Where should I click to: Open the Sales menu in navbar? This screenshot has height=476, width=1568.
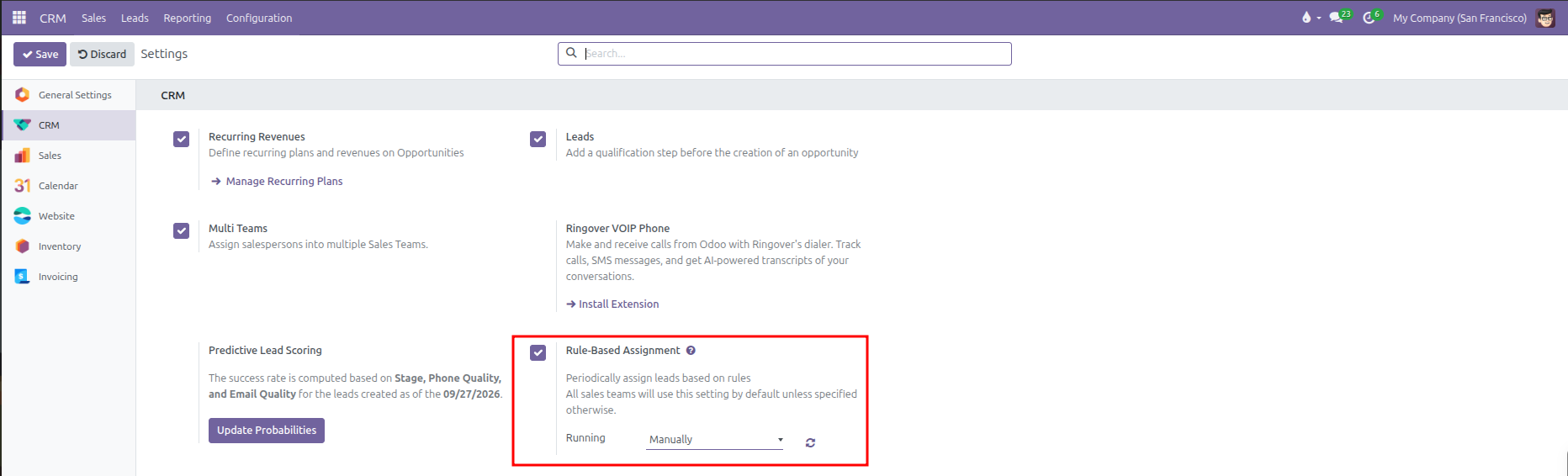94,18
